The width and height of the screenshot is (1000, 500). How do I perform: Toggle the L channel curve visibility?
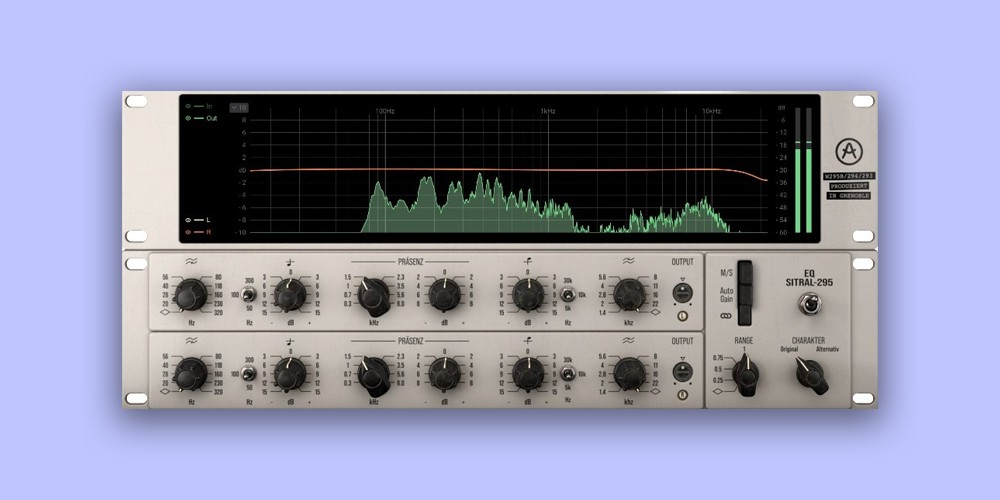[x=187, y=219]
